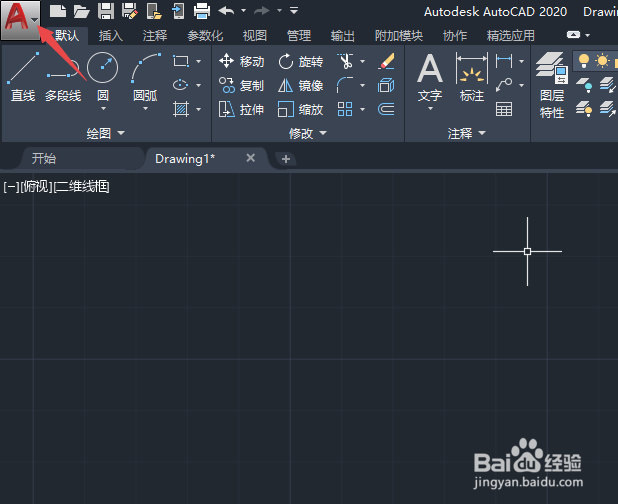Click the Open file folder icon

pos(82,11)
